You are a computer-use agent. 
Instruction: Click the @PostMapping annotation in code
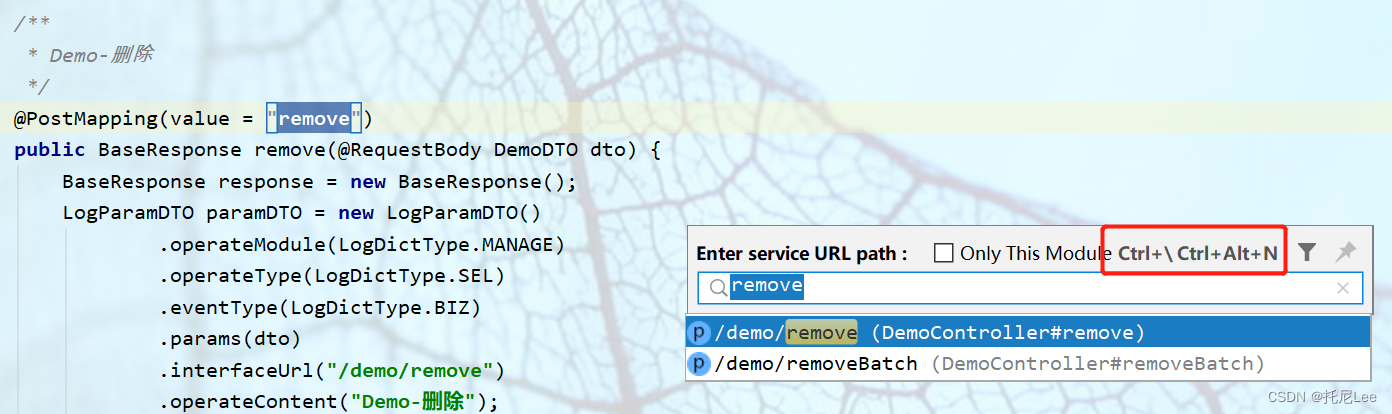86,119
